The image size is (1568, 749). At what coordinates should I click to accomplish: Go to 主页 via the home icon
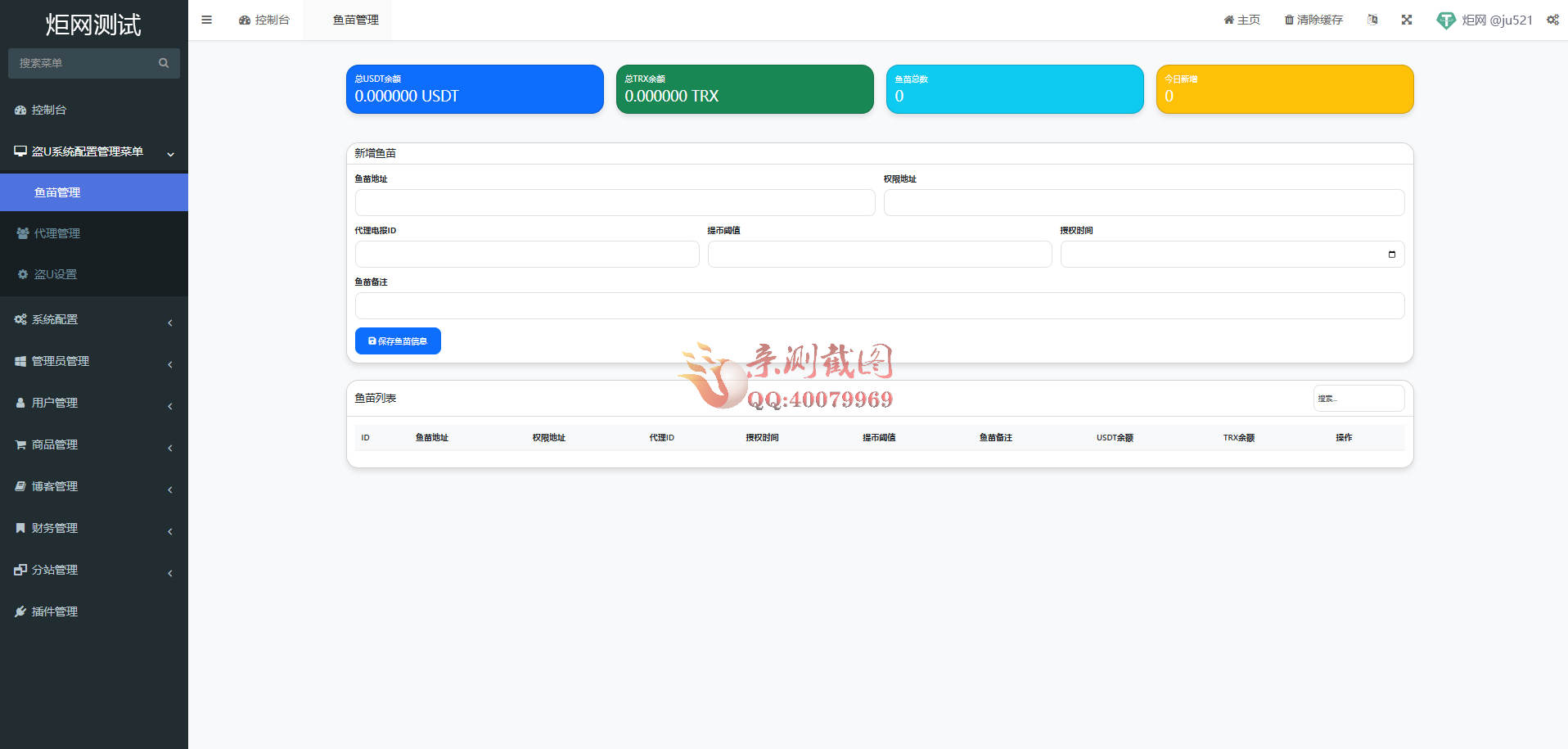click(1241, 20)
